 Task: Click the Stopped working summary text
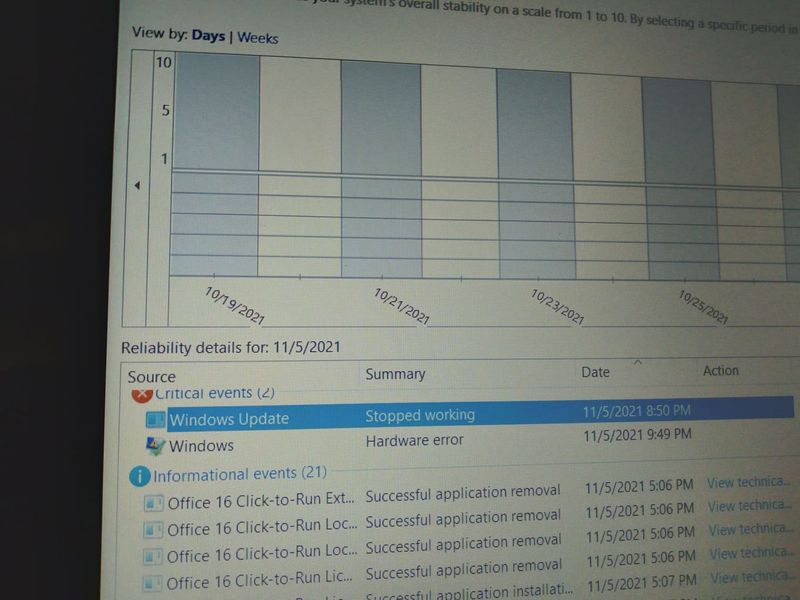point(420,415)
